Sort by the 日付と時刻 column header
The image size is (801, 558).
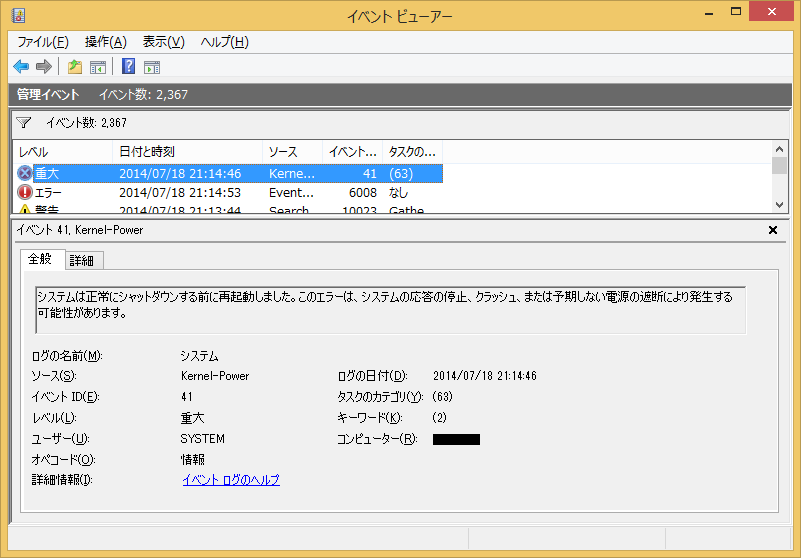(187, 152)
